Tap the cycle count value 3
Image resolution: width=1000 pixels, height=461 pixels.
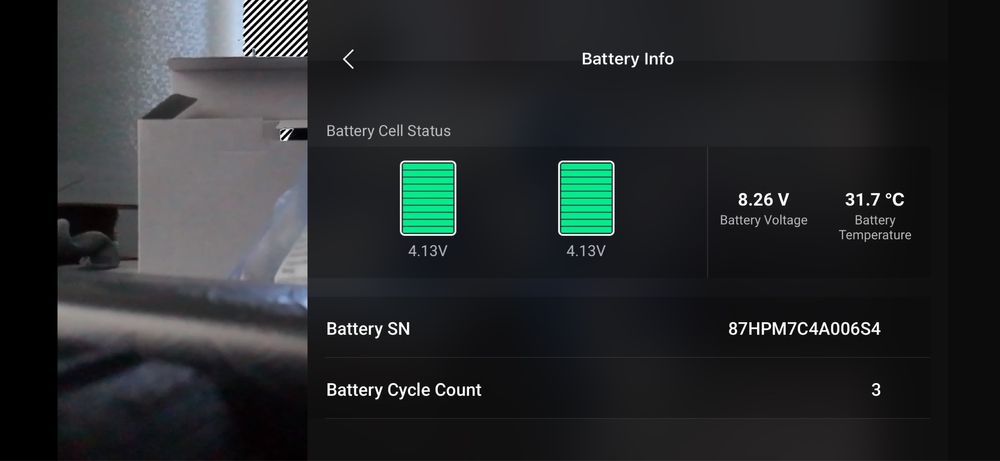(x=876, y=390)
